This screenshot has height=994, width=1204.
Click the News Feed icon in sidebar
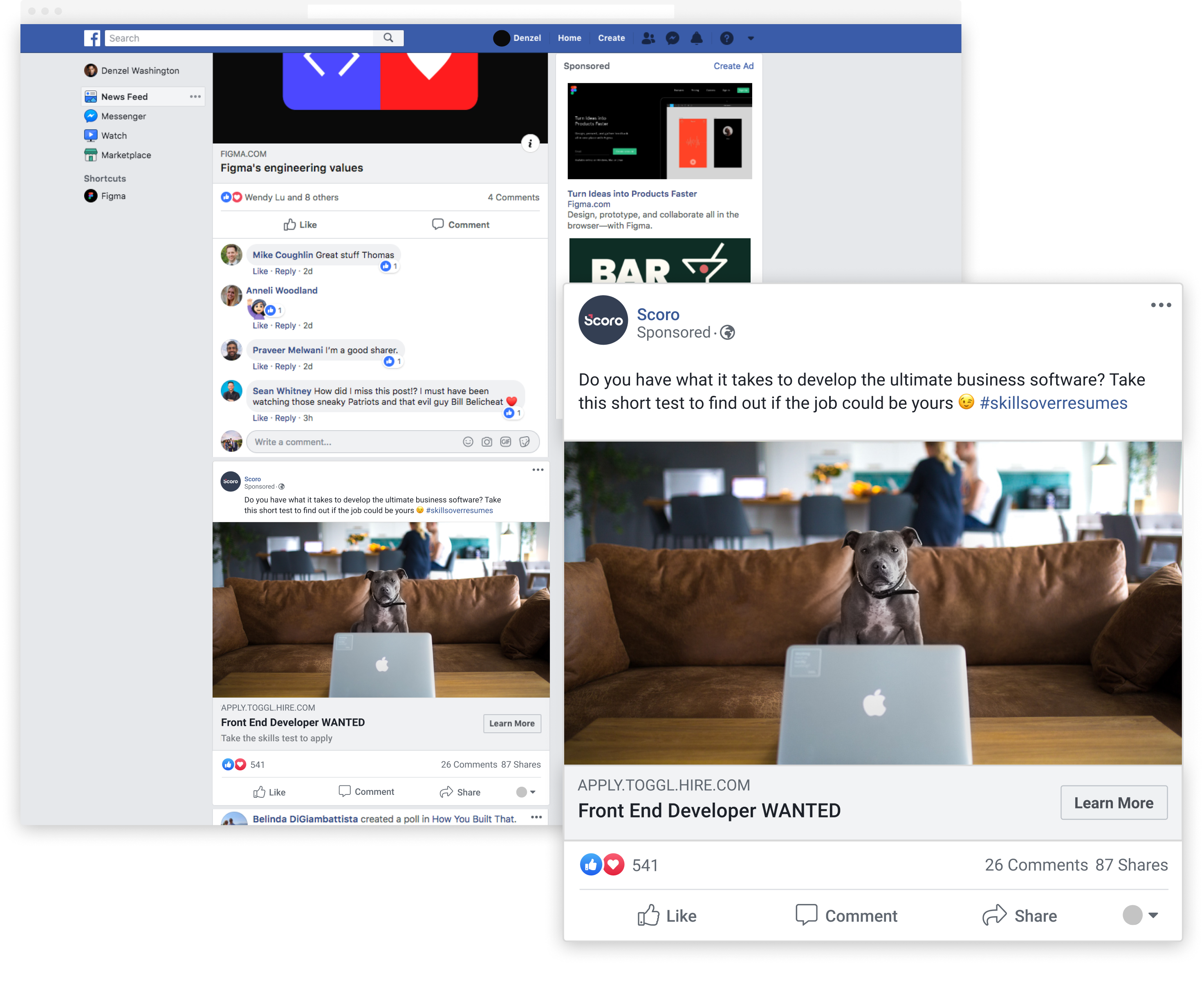click(91, 97)
